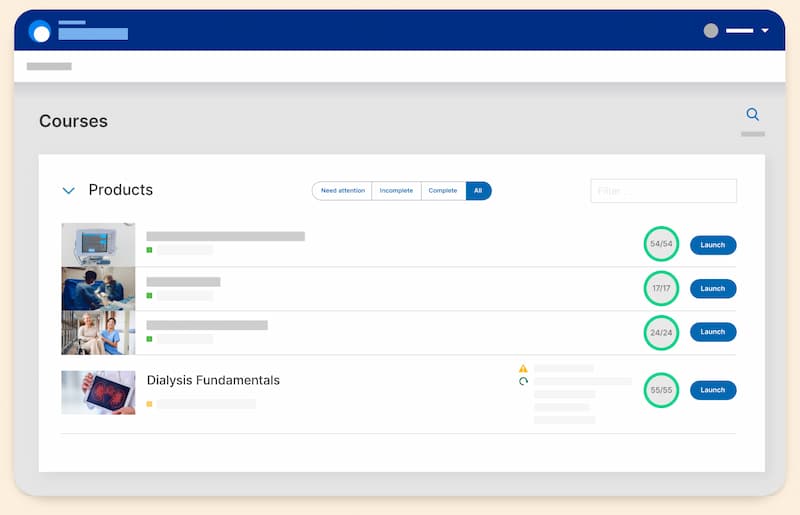The height and width of the screenshot is (515, 800).
Task: Open the kidney tablet course thumbnail
Action: pyautogui.click(x=98, y=392)
